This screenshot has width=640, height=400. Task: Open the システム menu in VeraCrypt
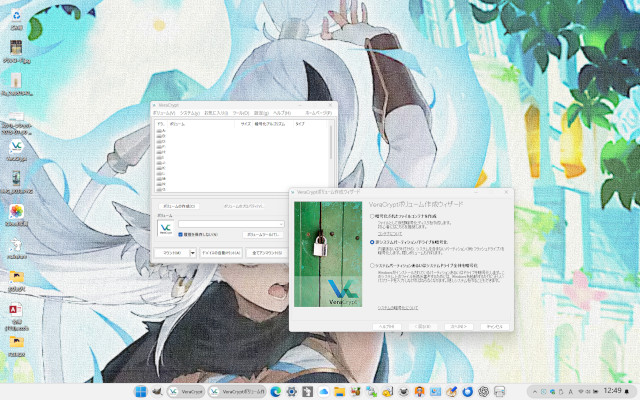190,113
